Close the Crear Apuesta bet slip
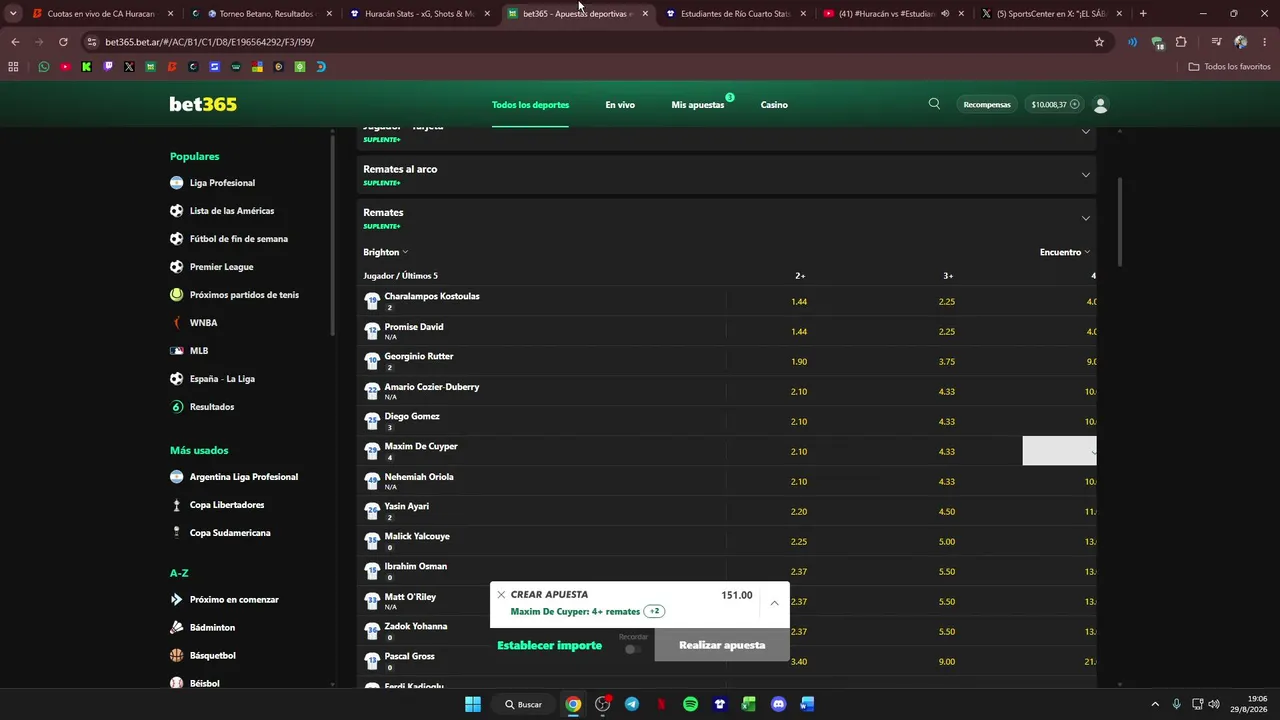This screenshot has width=1280, height=720. pyautogui.click(x=501, y=595)
